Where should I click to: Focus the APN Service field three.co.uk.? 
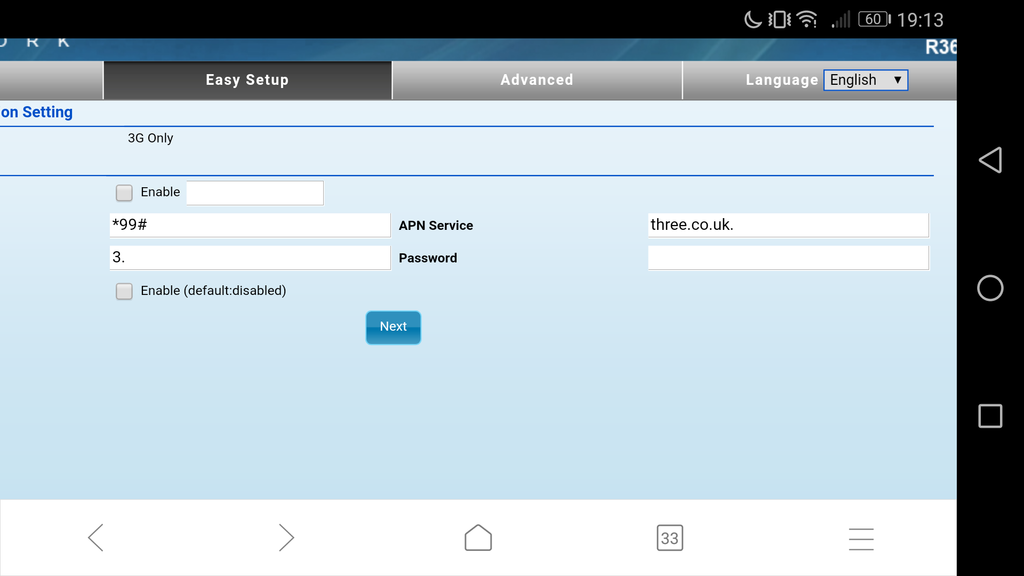[x=788, y=225]
